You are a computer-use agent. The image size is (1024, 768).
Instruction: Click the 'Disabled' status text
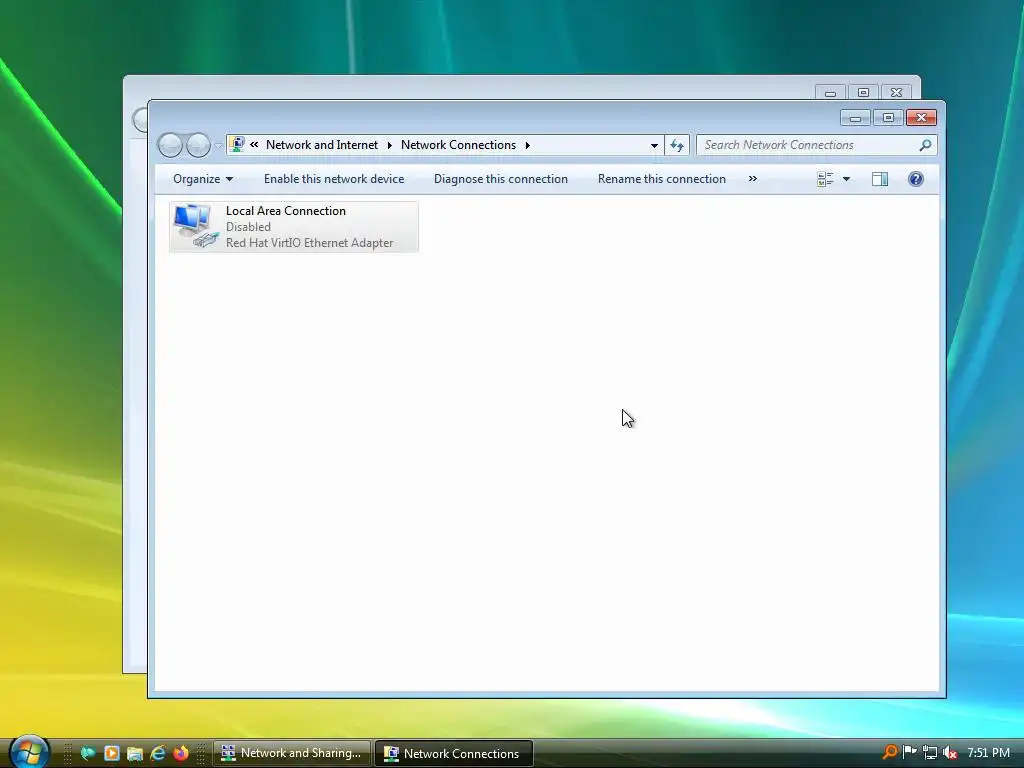(248, 227)
